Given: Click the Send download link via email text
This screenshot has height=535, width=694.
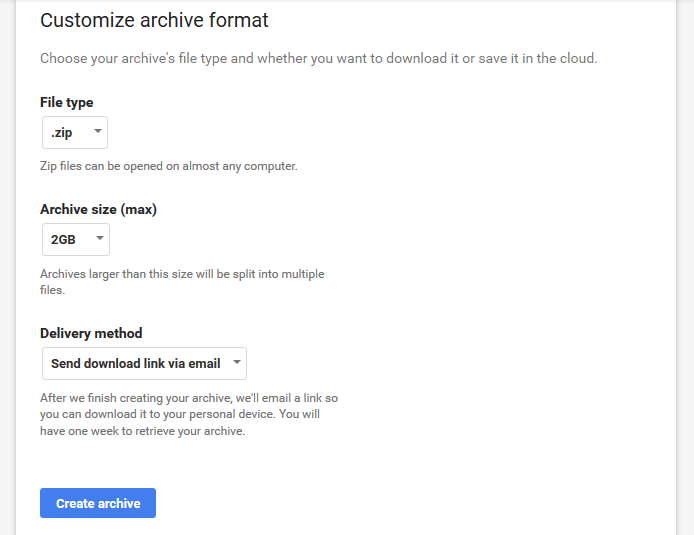Looking at the screenshot, I should tap(135, 363).
